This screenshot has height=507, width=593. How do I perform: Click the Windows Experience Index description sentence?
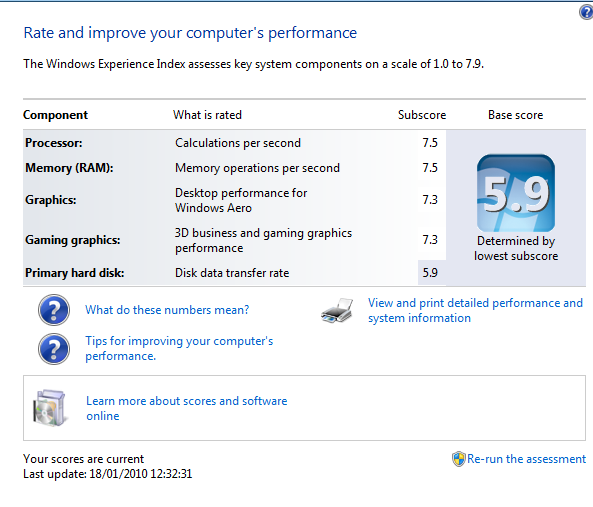253,64
